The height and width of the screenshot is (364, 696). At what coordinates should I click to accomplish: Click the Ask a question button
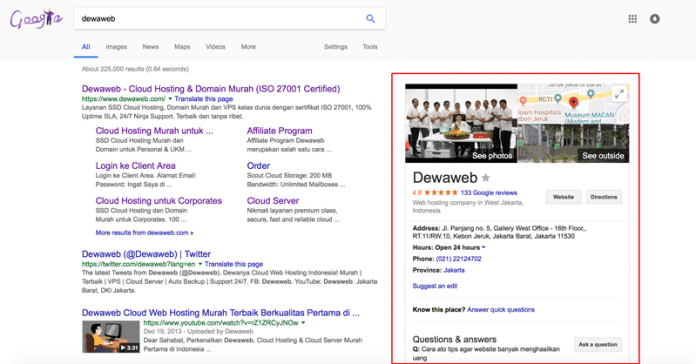597,344
